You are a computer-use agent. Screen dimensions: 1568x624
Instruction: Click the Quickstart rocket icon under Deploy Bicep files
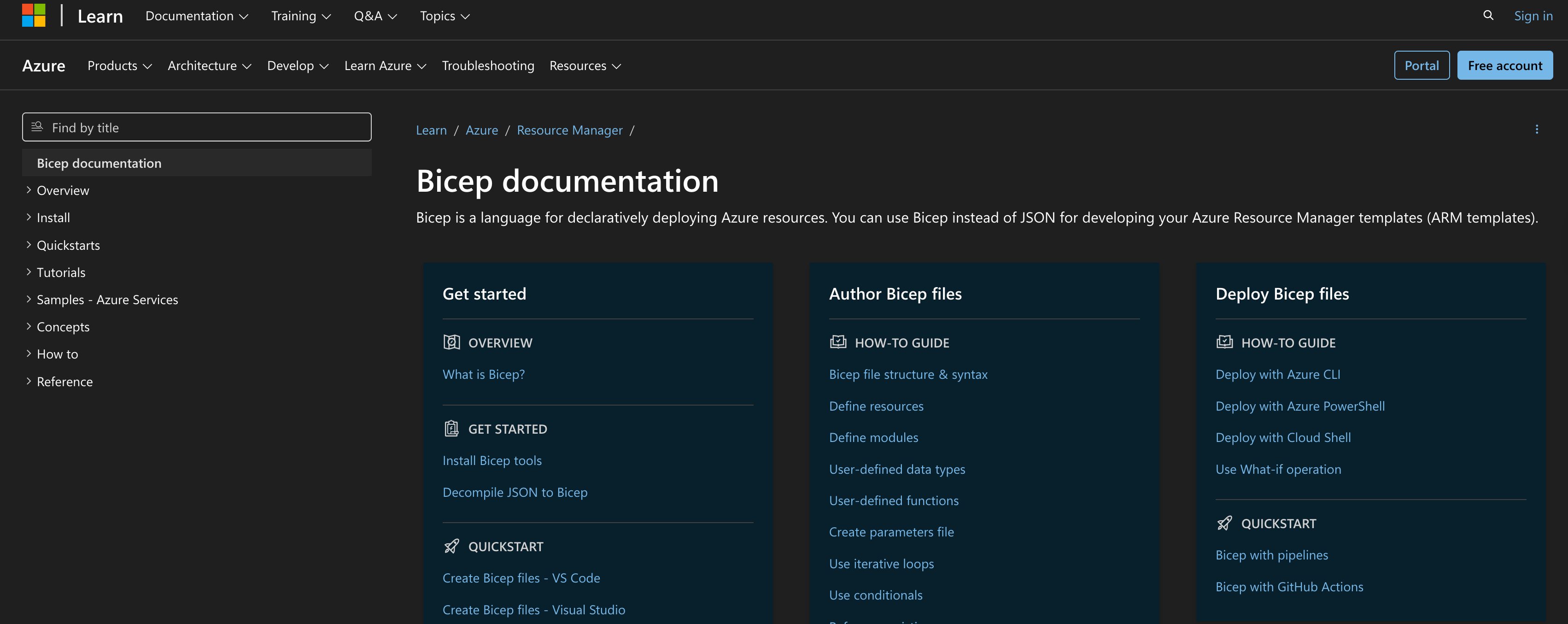coord(1224,523)
